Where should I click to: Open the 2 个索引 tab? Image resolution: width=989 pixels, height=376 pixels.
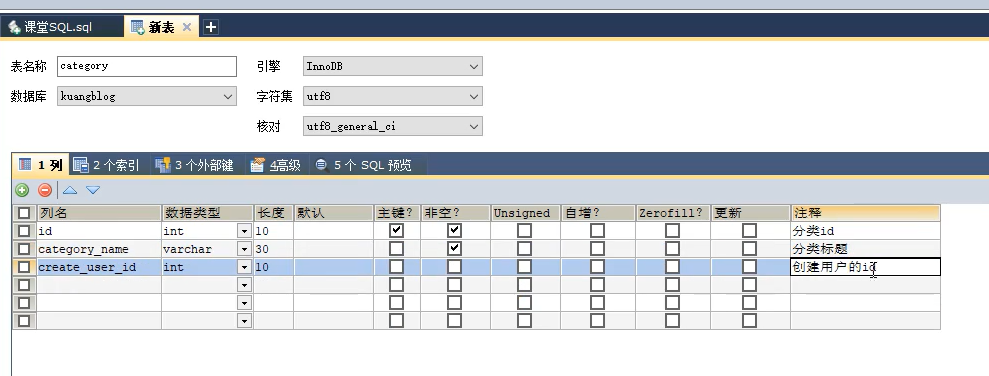107,165
